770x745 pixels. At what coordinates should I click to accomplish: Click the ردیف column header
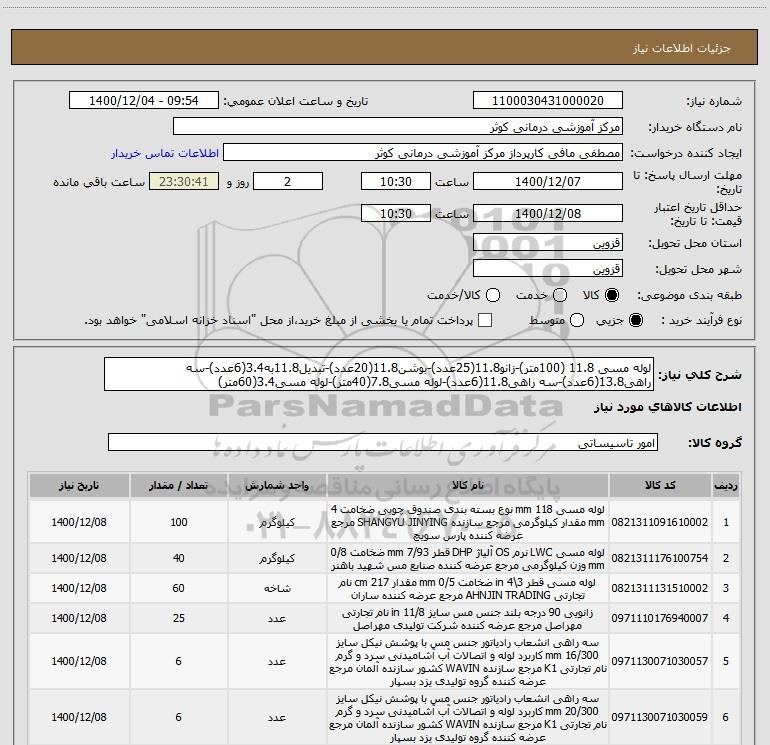(x=726, y=486)
